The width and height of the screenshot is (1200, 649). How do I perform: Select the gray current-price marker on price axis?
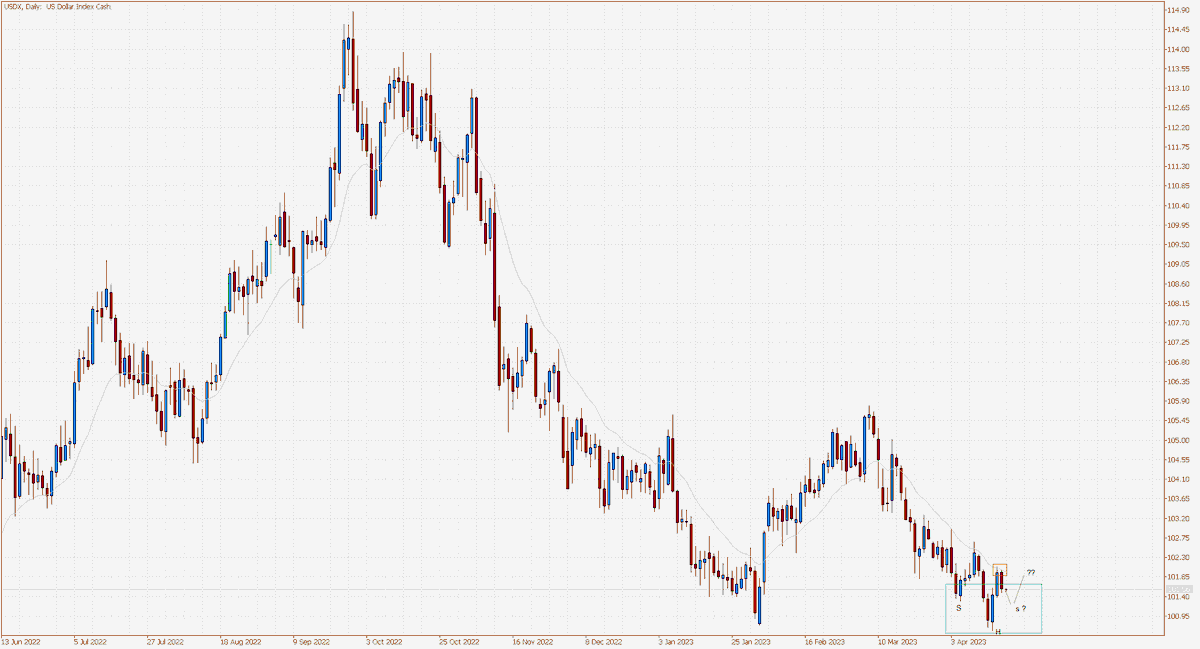(x=1178, y=589)
